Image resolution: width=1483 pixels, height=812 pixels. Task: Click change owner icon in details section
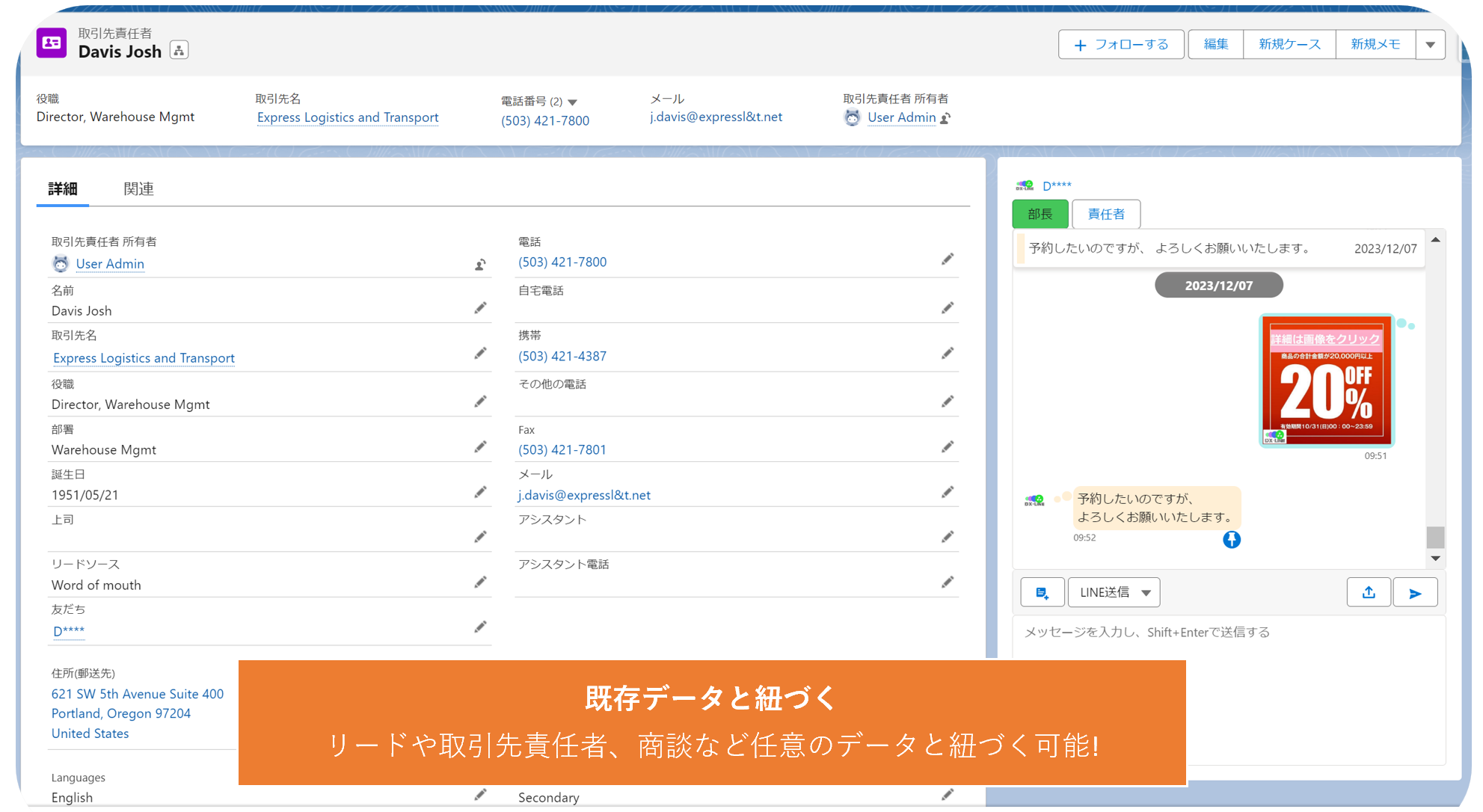click(480, 265)
